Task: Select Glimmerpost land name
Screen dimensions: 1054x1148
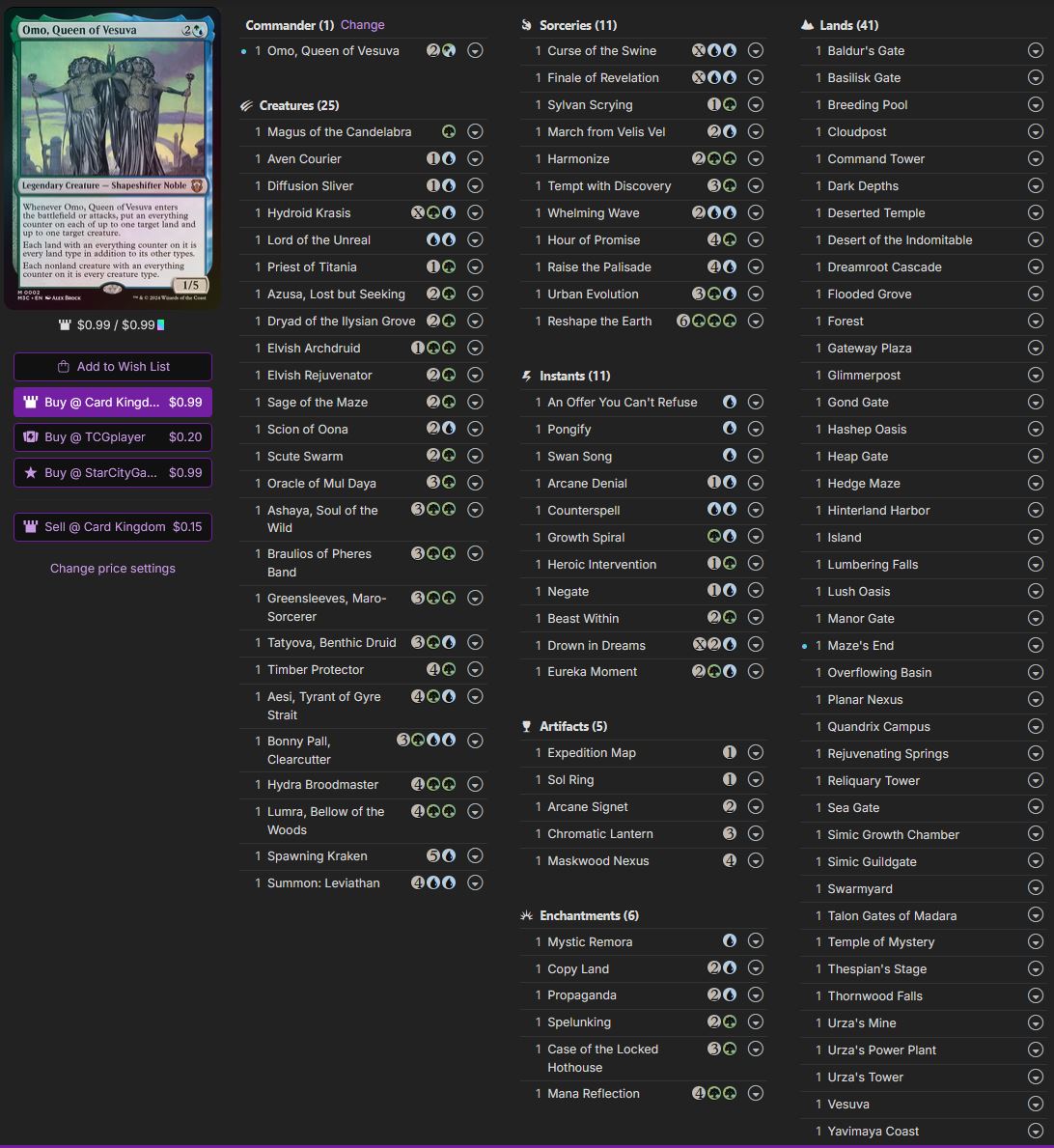Action: [x=864, y=375]
